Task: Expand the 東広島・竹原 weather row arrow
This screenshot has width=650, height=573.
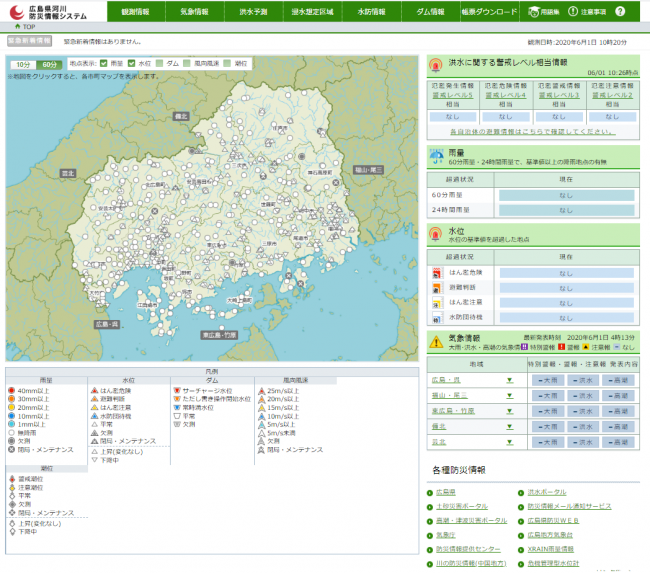Action: [509, 411]
